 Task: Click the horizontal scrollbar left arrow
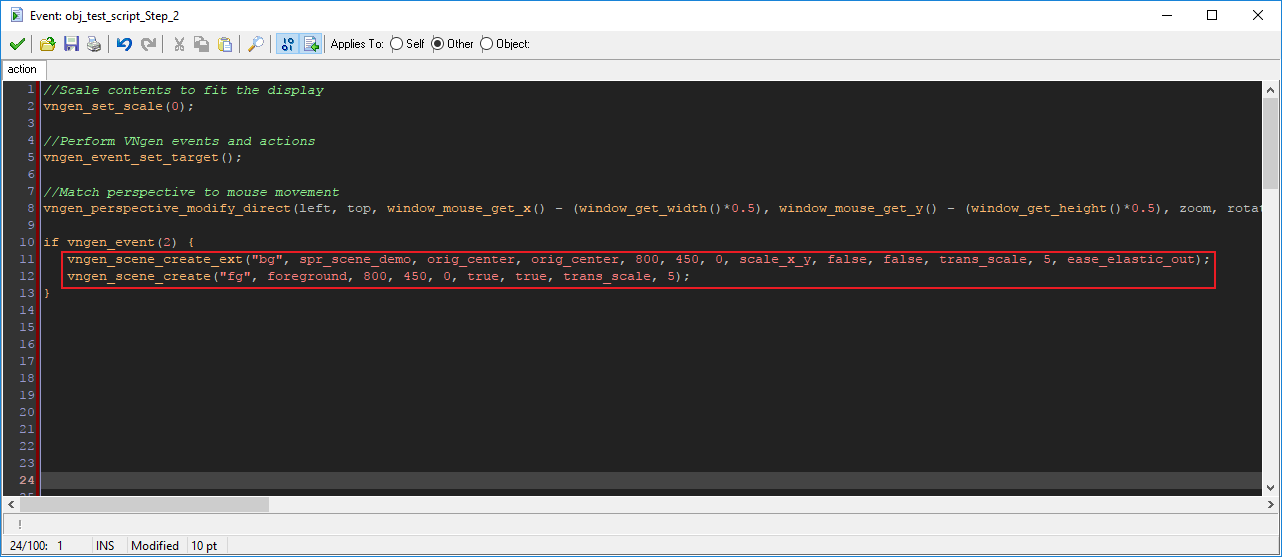click(x=11, y=505)
